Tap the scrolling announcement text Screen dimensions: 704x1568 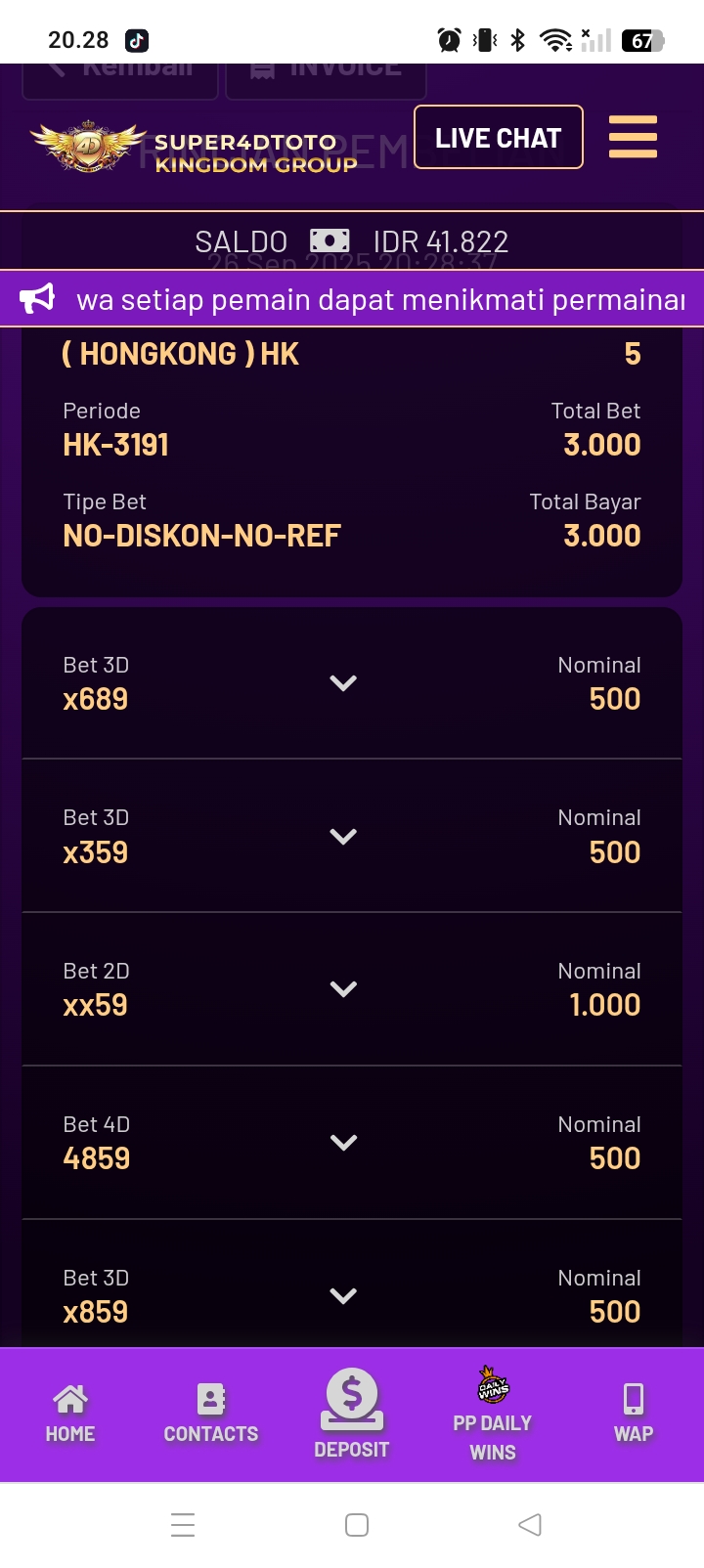381,299
